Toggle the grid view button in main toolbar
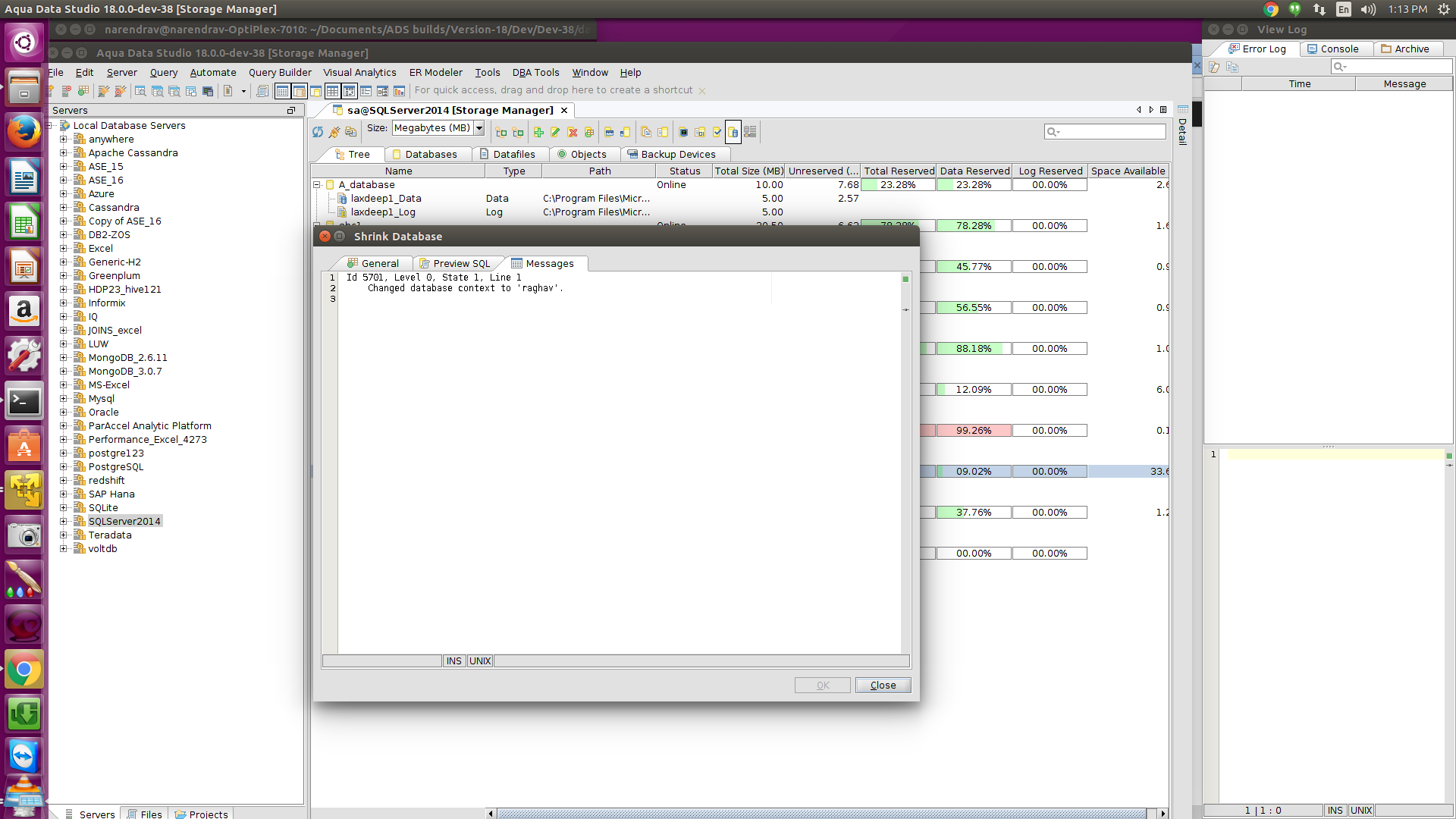Screen dimensions: 1456x819 pyautogui.click(x=332, y=91)
